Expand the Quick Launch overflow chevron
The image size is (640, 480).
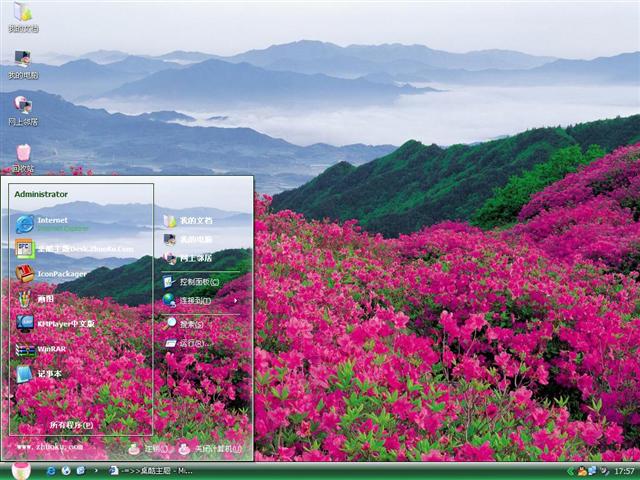pyautogui.click(x=96, y=471)
